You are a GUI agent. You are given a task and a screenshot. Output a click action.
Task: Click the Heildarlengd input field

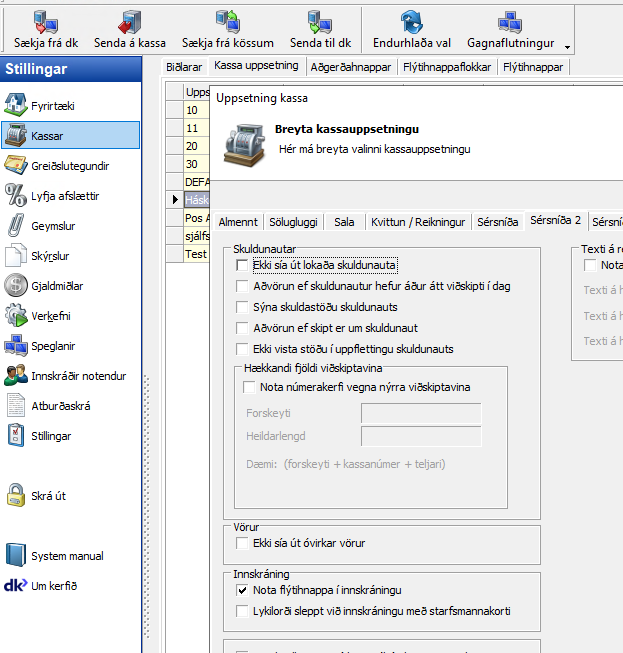420,436
